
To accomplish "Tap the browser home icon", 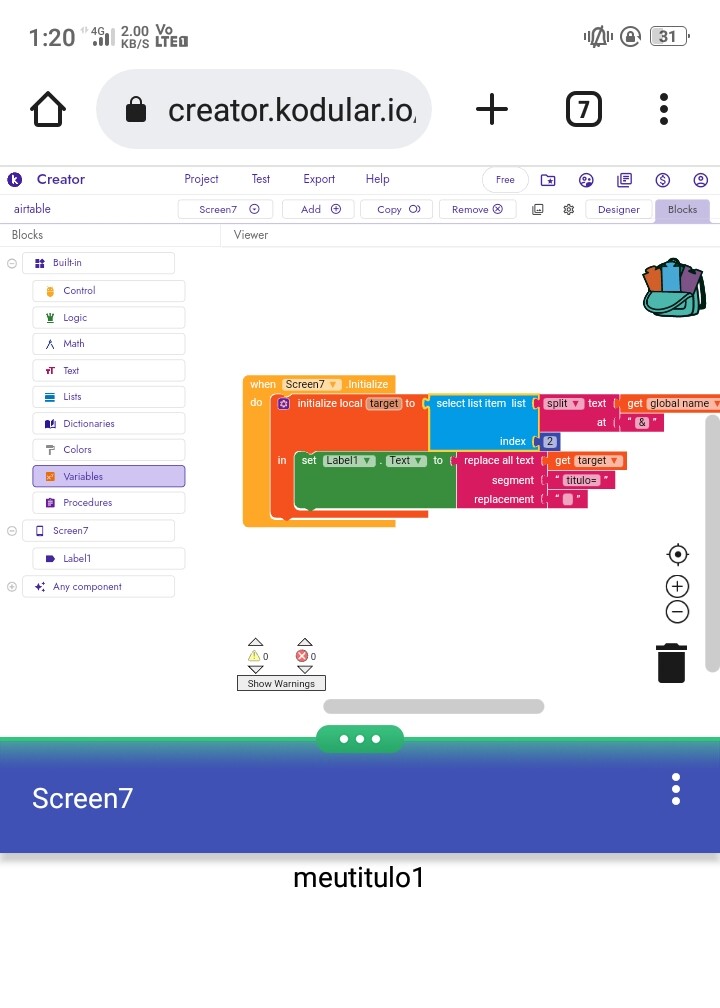I will 48,109.
